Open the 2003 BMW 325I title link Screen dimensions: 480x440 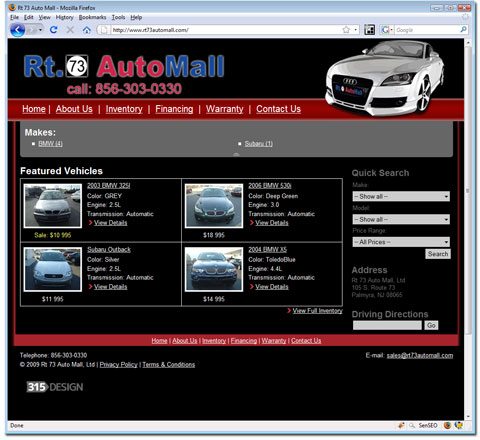[x=109, y=186]
